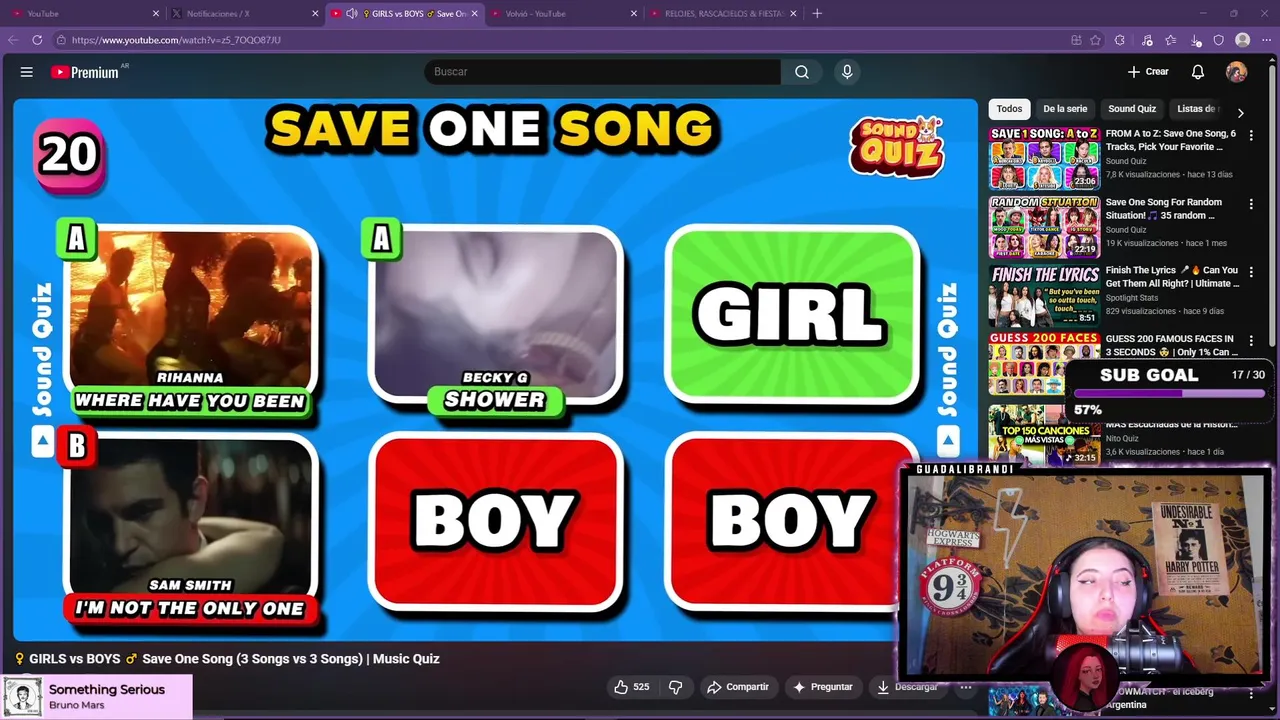Open the notifications bell
Viewport: 1280px width, 720px height.
[1198, 72]
